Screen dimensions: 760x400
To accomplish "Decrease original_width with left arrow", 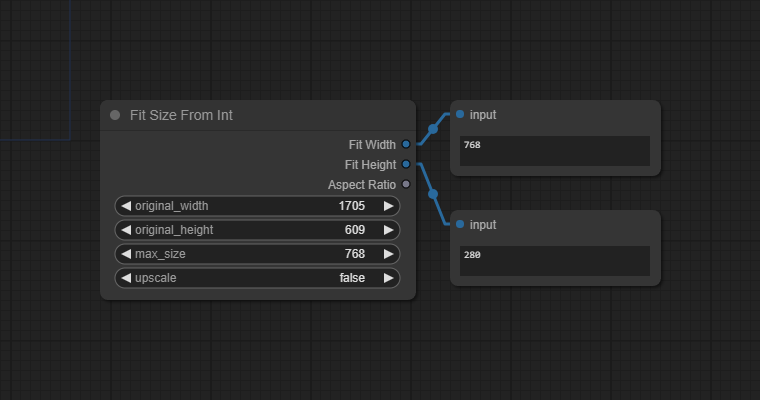I will 126,206.
